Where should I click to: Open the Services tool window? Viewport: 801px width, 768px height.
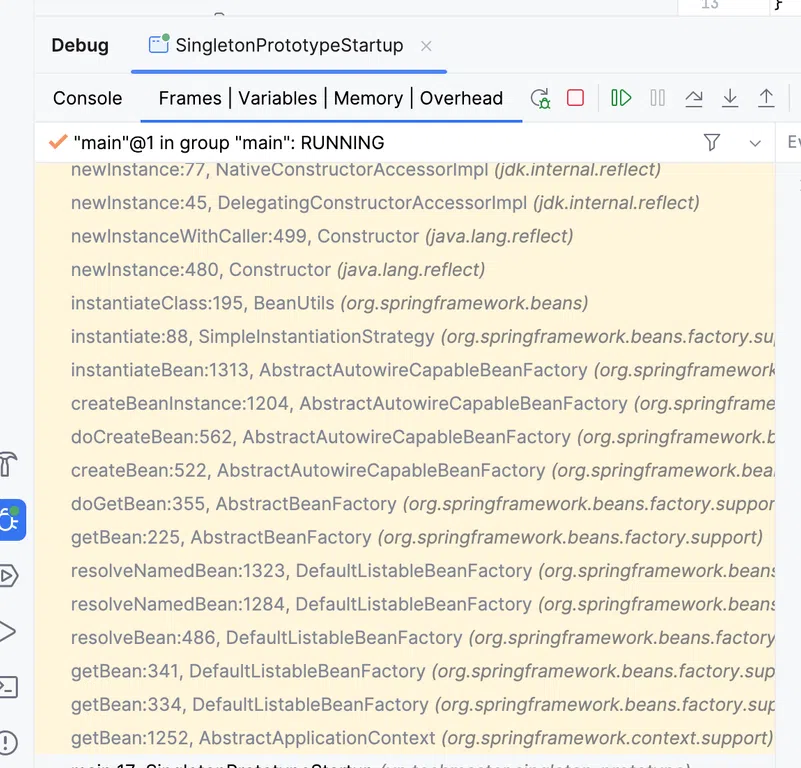(x=9, y=576)
